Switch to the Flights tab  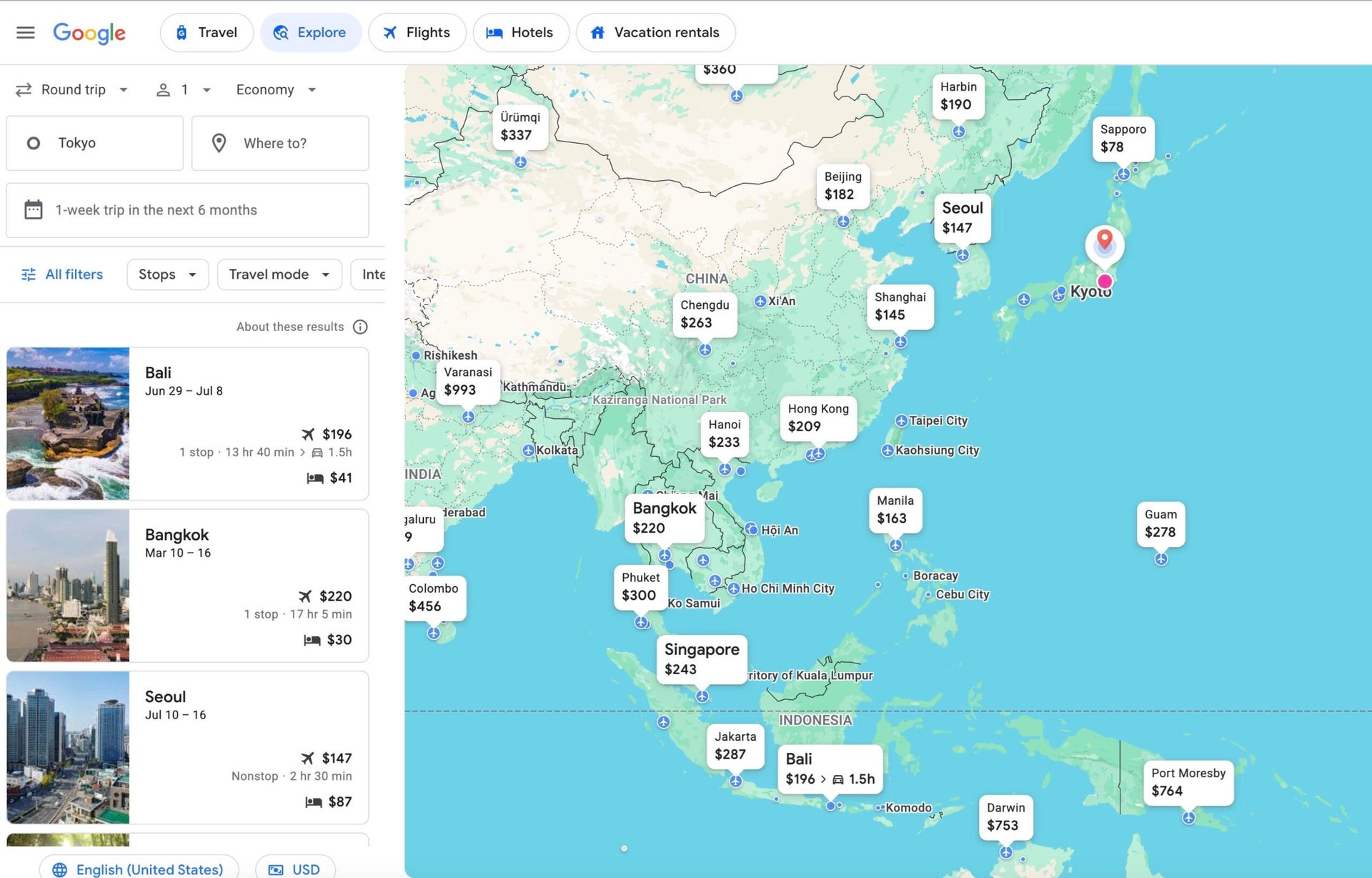click(x=417, y=32)
